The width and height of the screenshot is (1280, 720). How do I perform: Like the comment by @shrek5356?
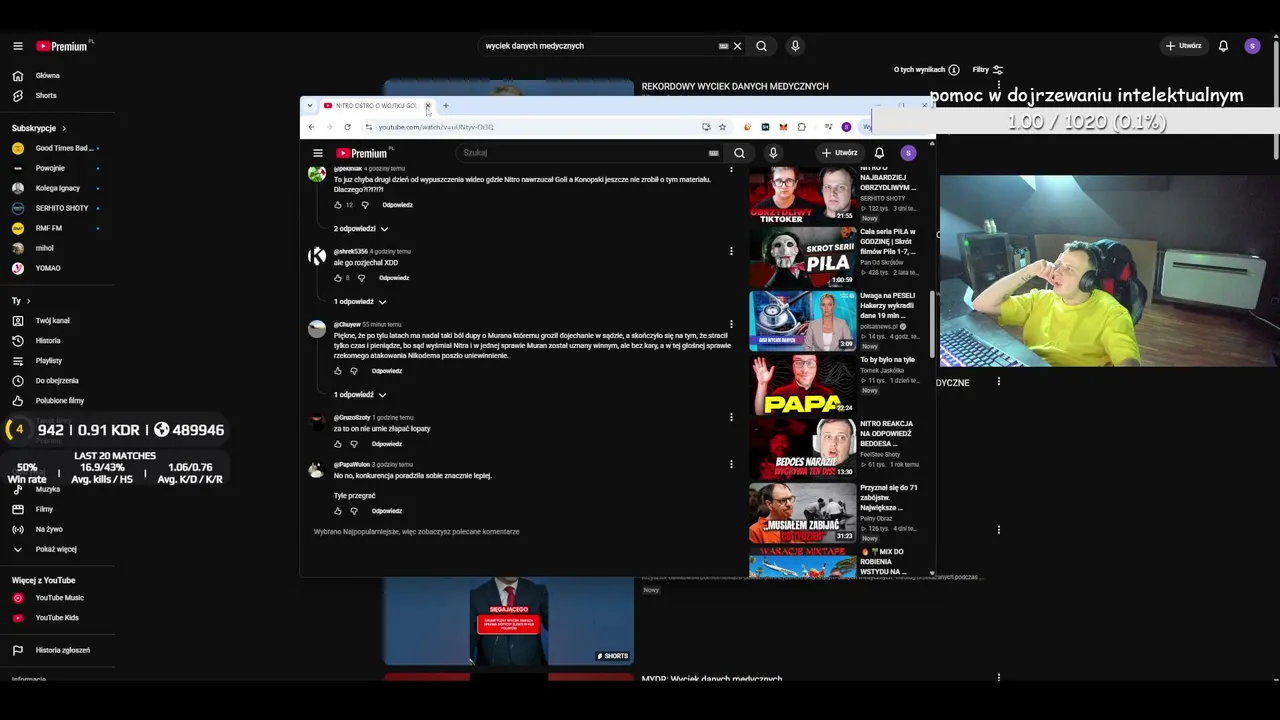338,278
